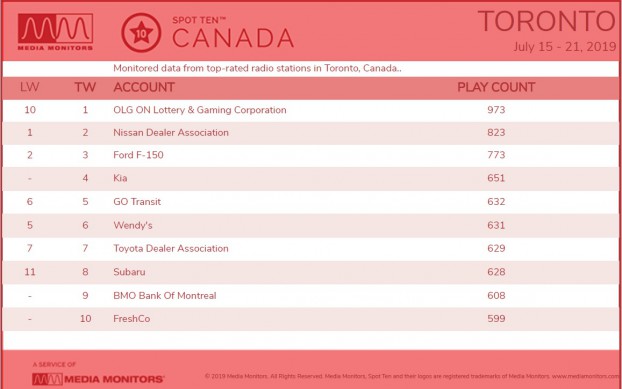
Task: Click the PLAY COUNT column header
Action: point(496,87)
